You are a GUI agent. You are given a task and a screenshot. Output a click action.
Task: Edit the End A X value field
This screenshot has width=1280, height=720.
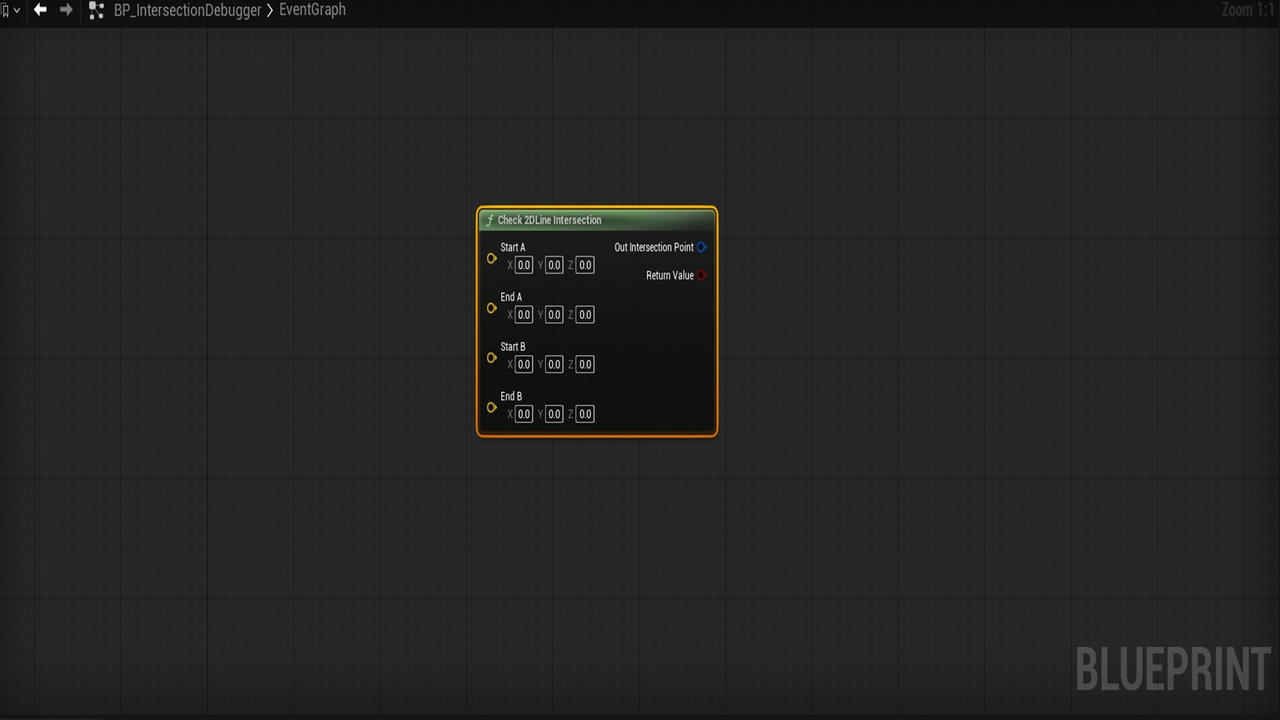(x=524, y=315)
